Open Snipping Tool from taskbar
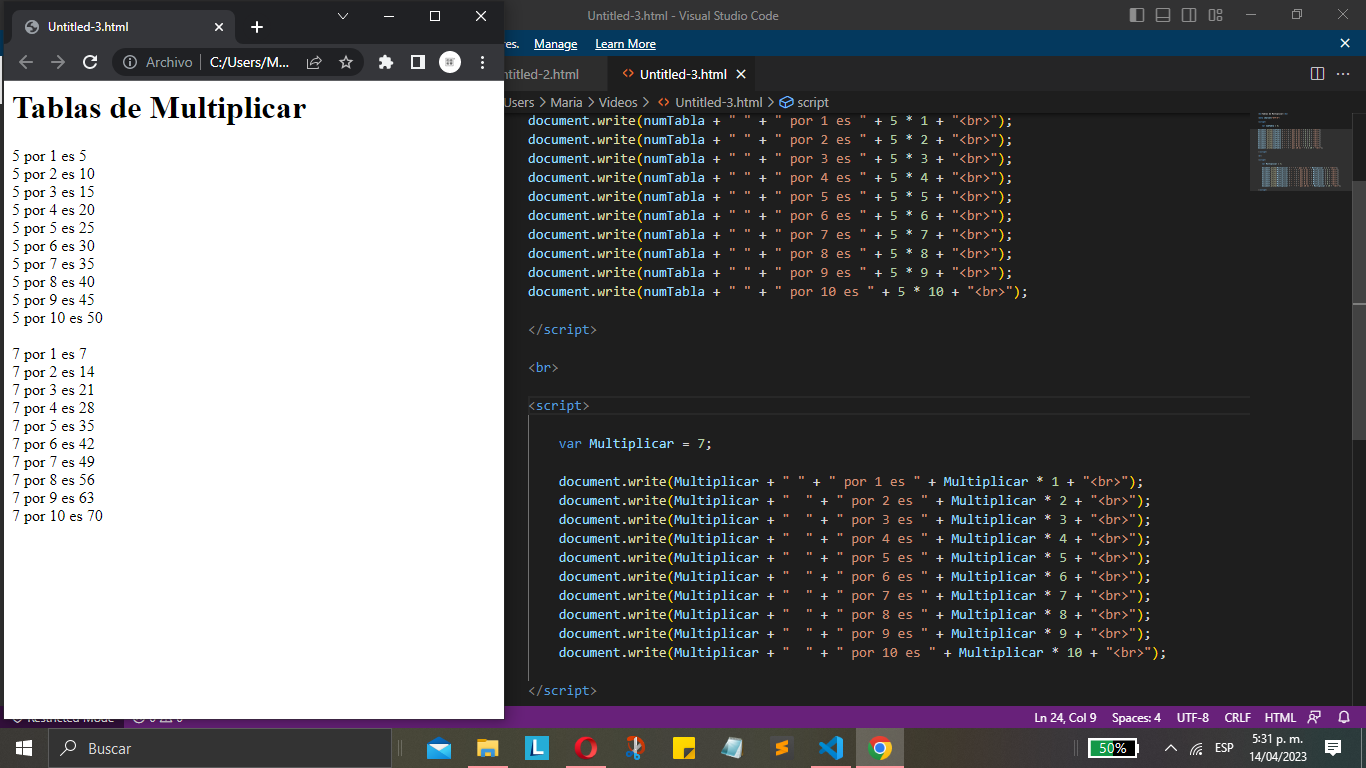This screenshot has height=768, width=1366. (x=635, y=748)
